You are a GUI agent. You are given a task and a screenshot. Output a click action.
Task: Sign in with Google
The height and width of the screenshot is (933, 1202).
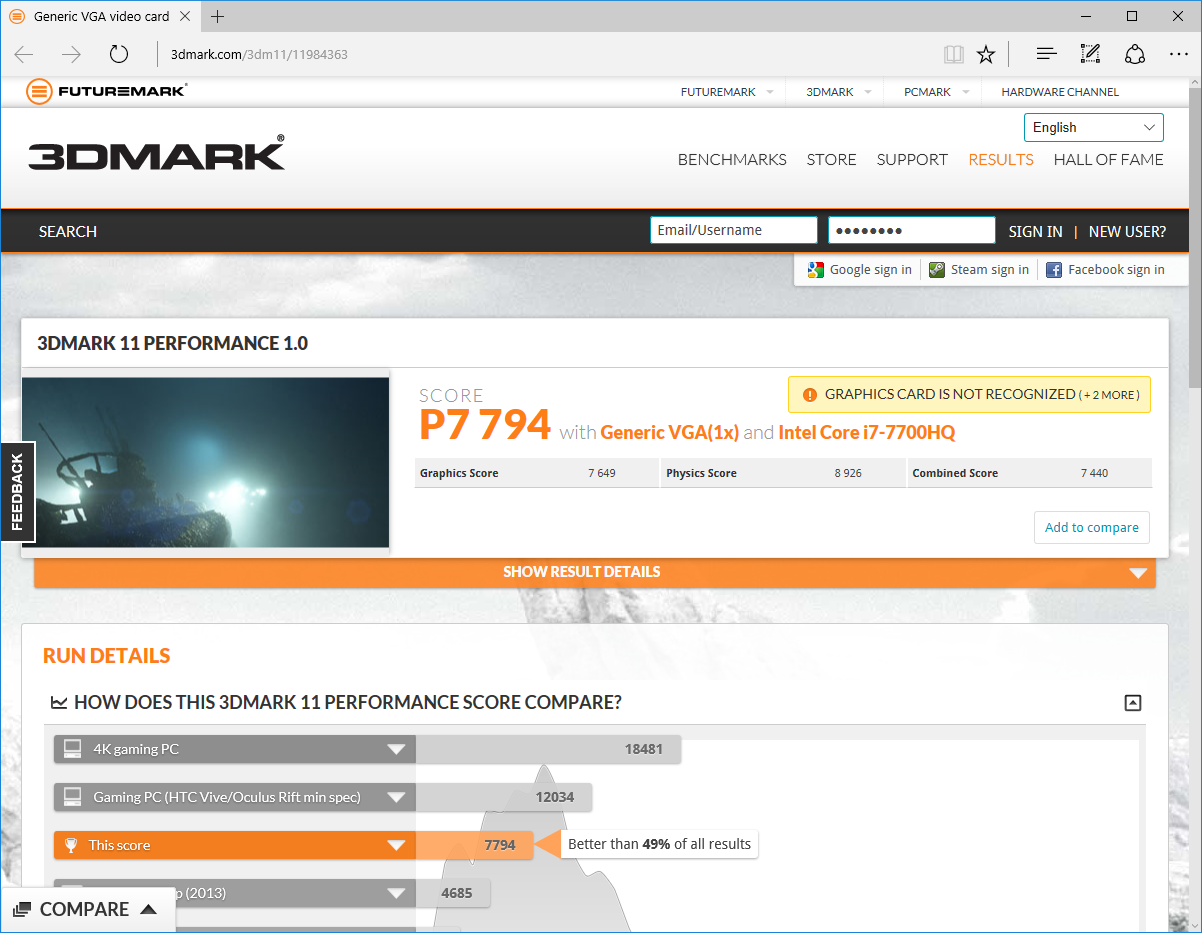click(x=860, y=269)
